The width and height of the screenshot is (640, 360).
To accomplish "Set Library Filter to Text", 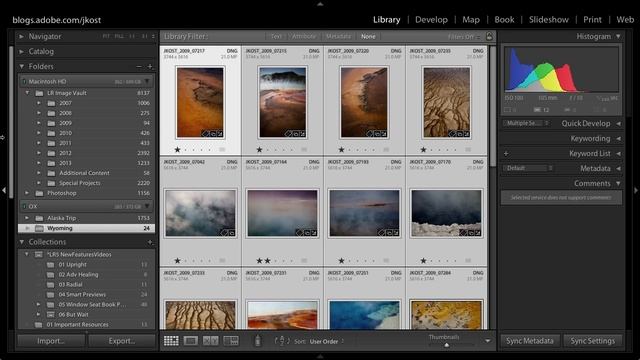I will [x=276, y=36].
